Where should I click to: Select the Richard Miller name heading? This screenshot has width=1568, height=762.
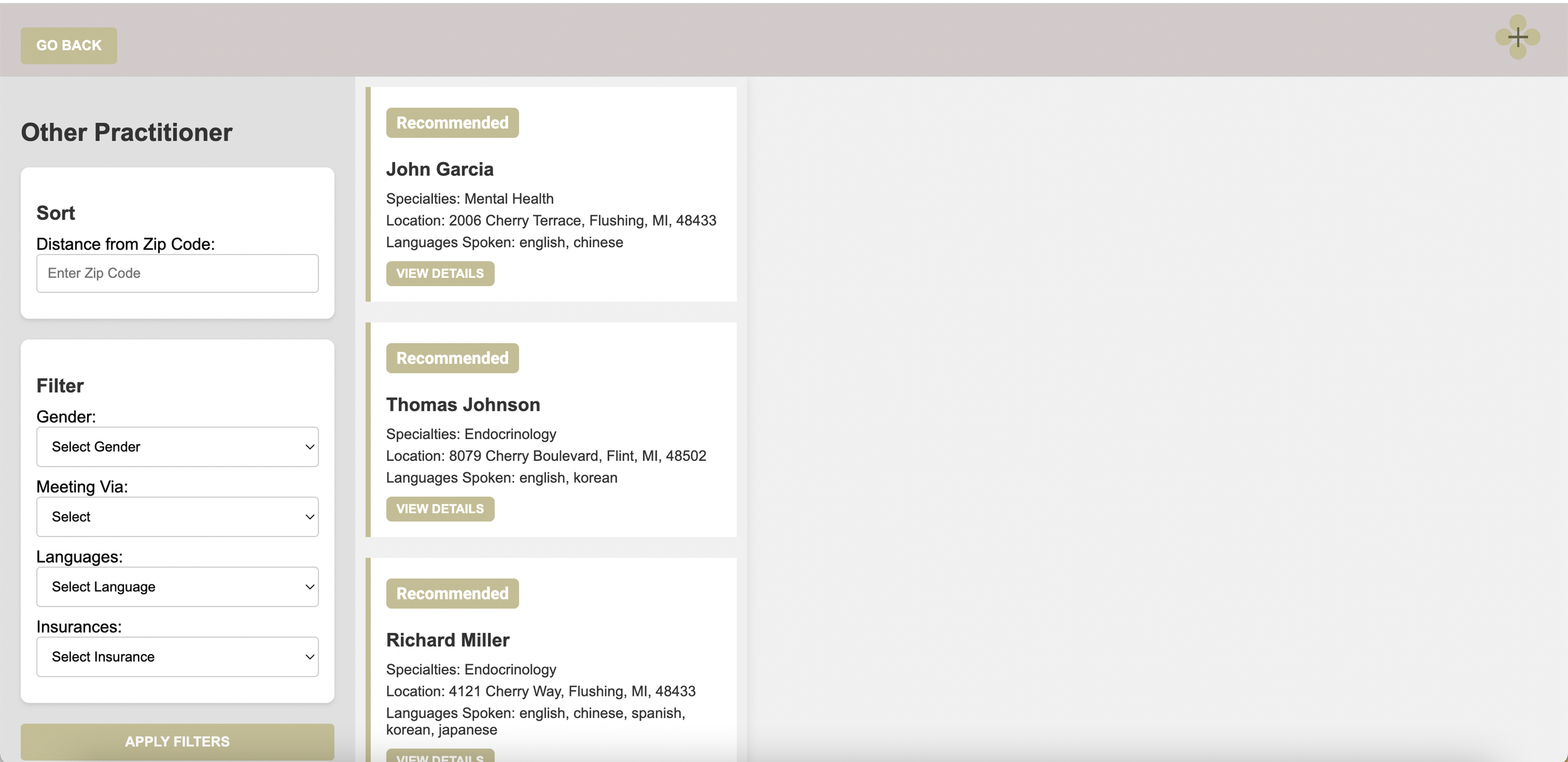click(448, 640)
